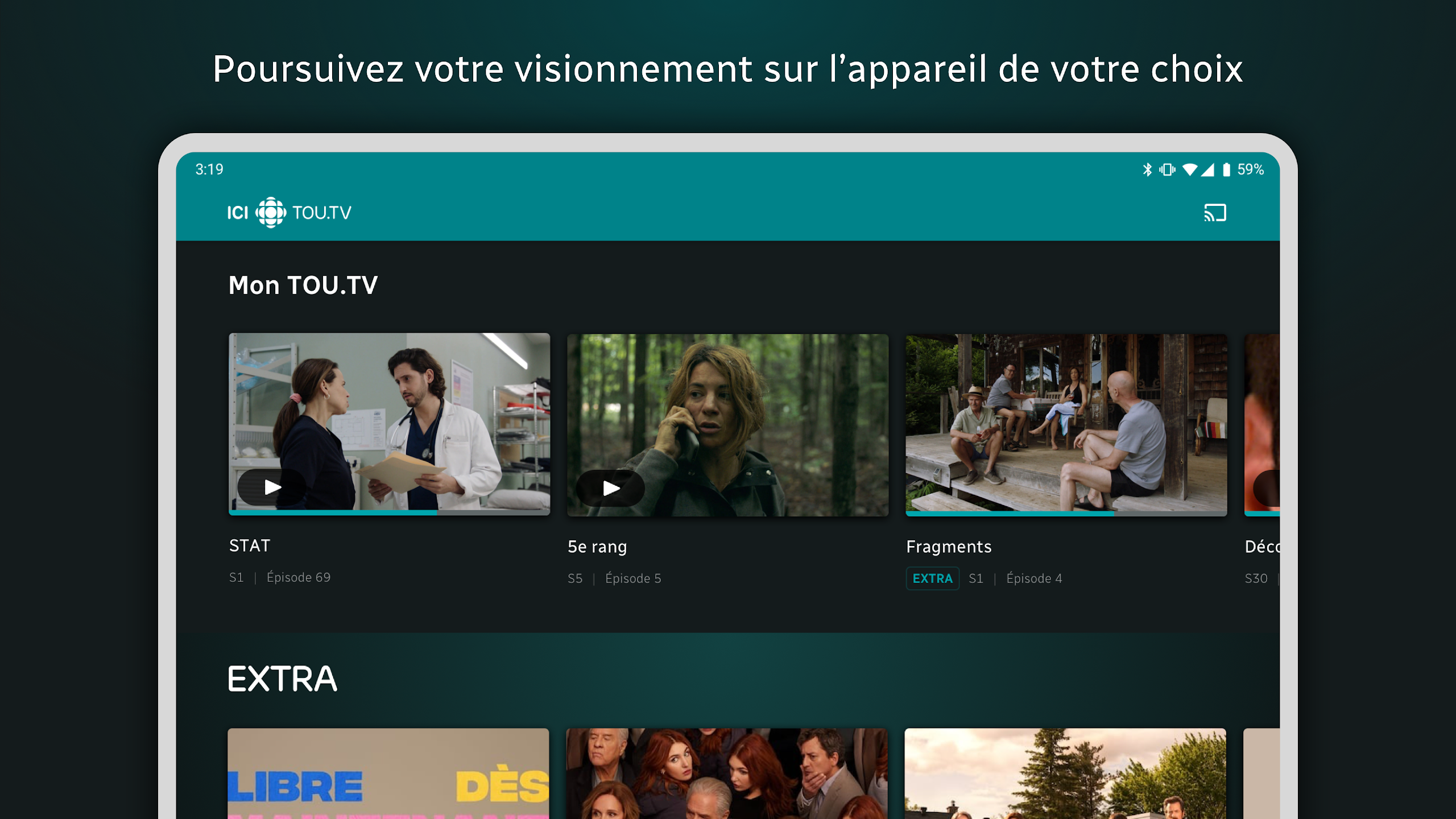Open the ICI TOU.TV logo home
The image size is (1456, 819).
point(289,213)
